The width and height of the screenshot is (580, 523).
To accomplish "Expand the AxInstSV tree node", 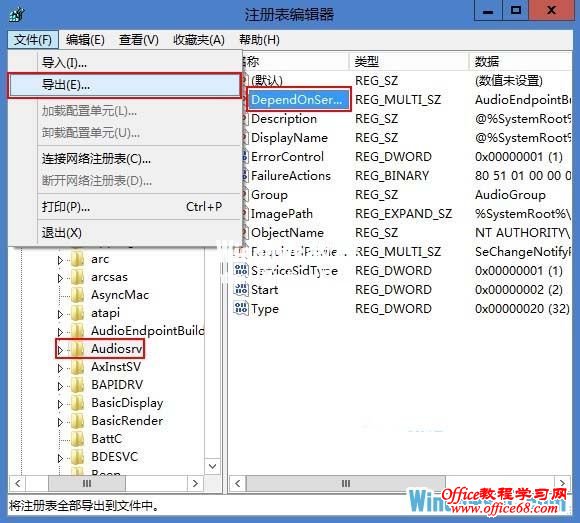I will click(60, 368).
